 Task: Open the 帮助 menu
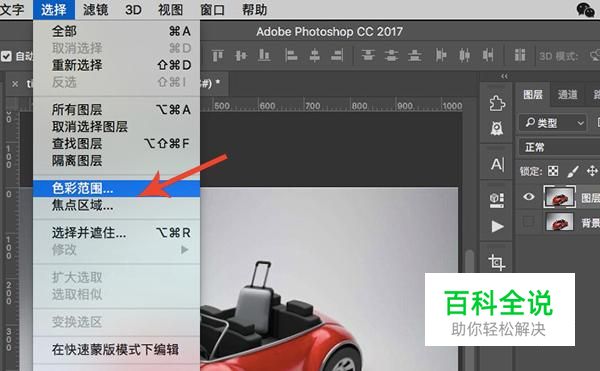[x=254, y=9]
